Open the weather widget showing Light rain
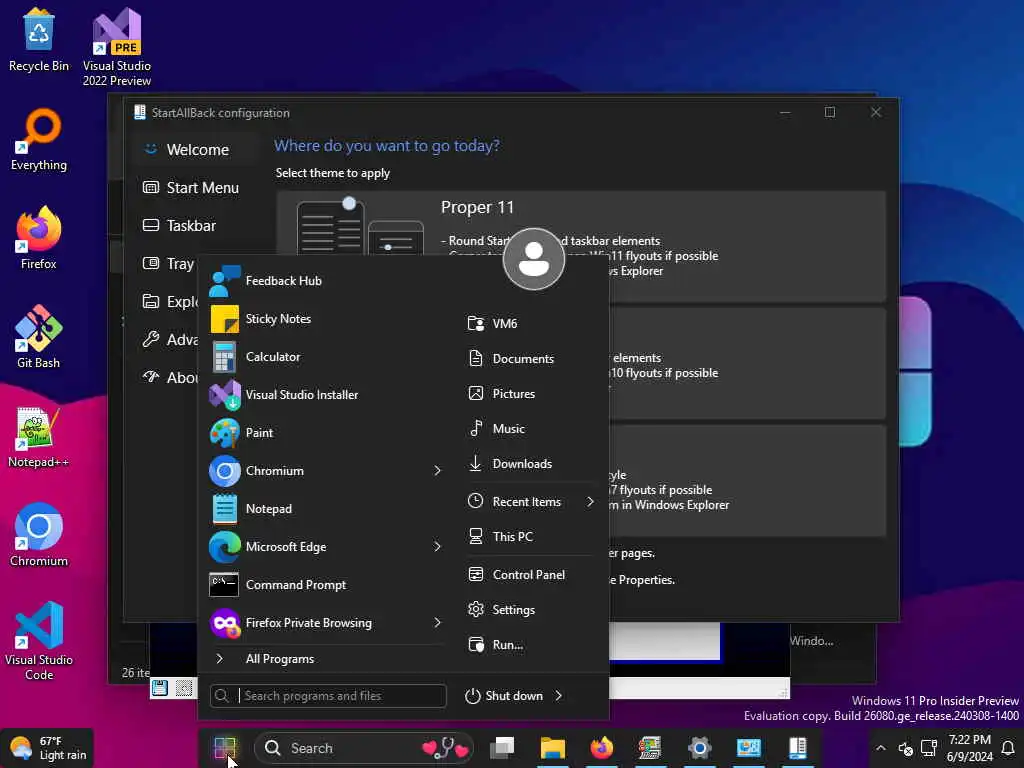This screenshot has height=768, width=1024. [x=48, y=748]
